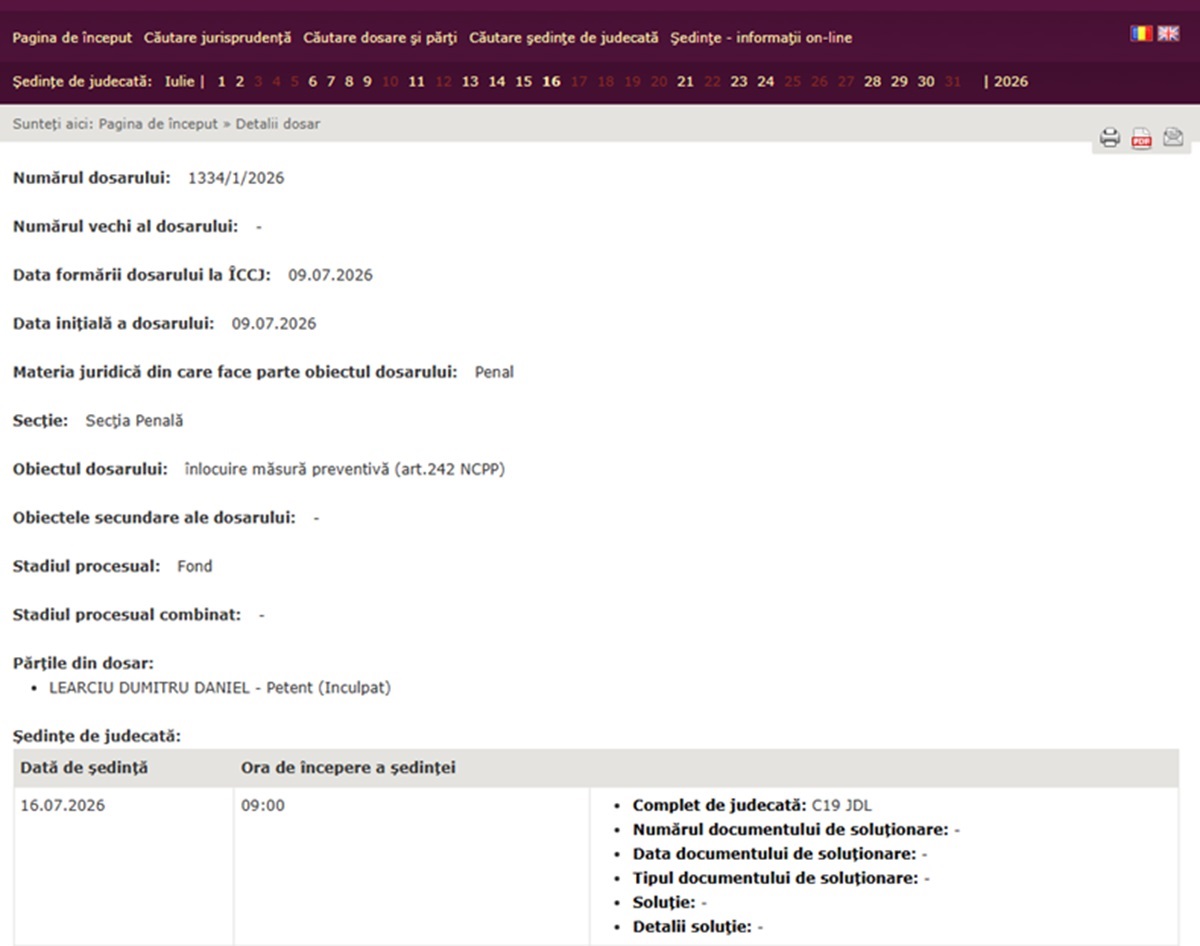1200x946 pixels.
Task: Follow breadcrumb link Pagina de început
Action: 158,124
